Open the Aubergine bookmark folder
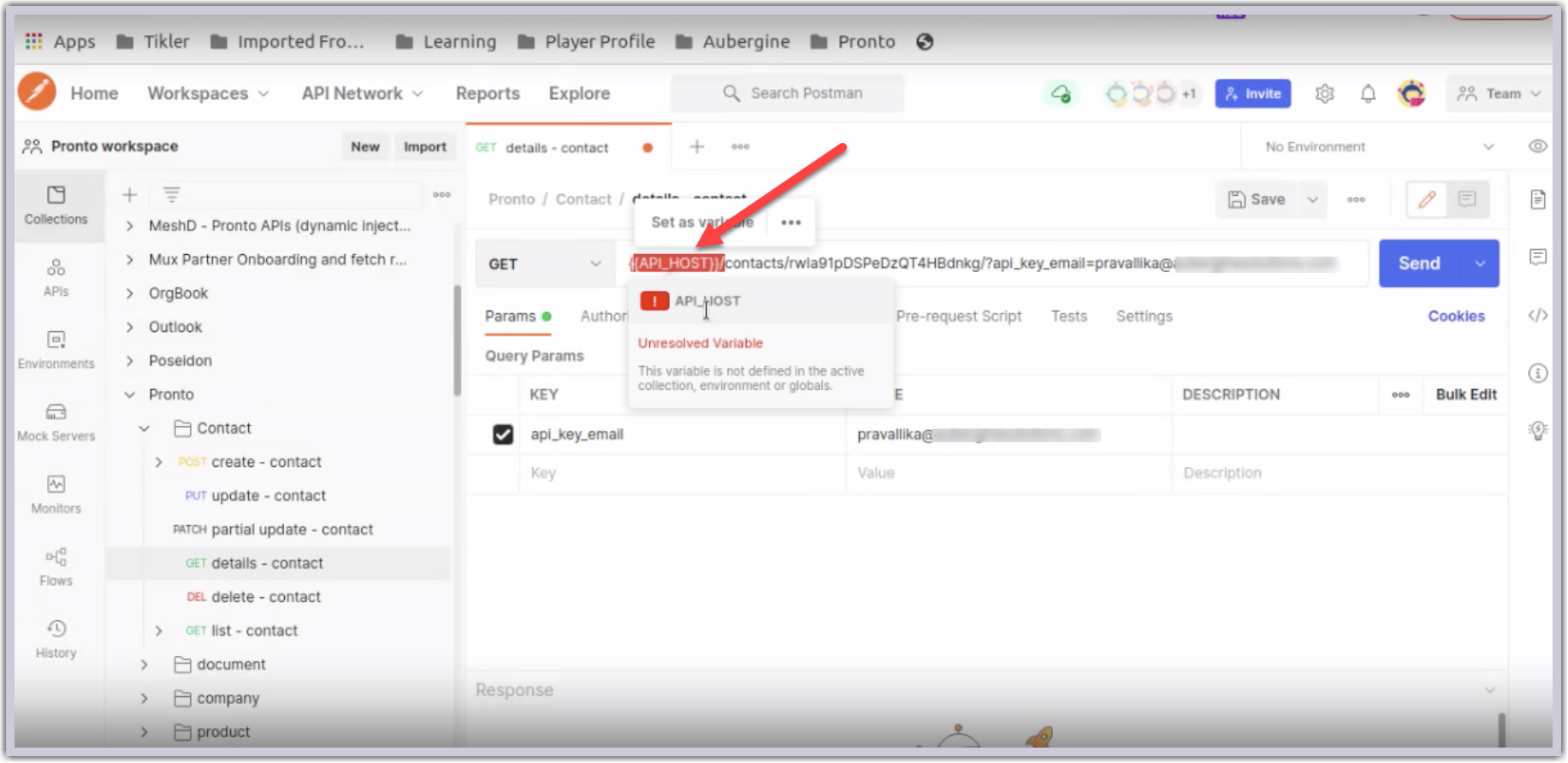This screenshot has width=1568, height=763. pyautogui.click(x=733, y=42)
